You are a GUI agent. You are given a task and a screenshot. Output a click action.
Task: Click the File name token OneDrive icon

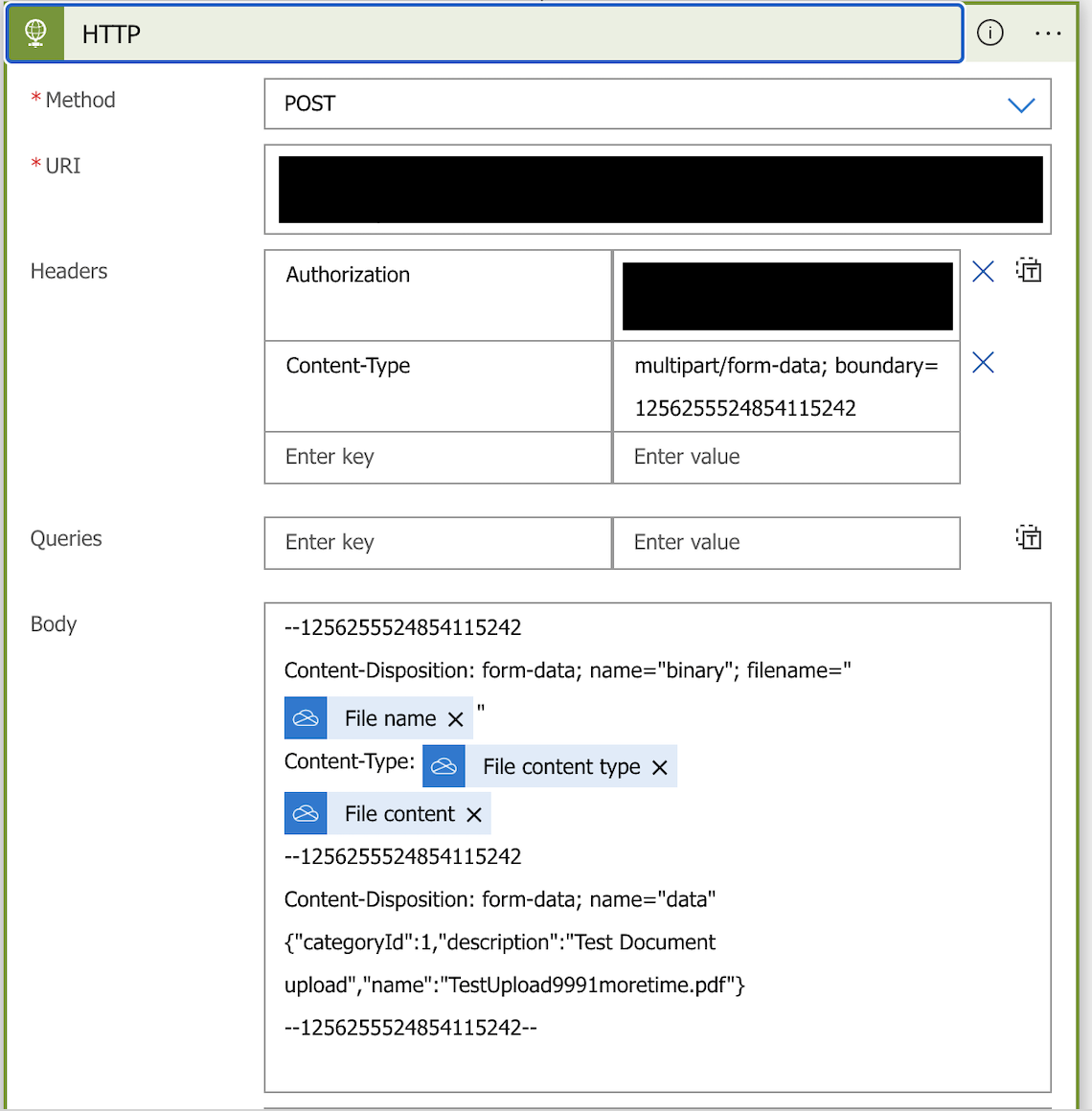(x=306, y=718)
